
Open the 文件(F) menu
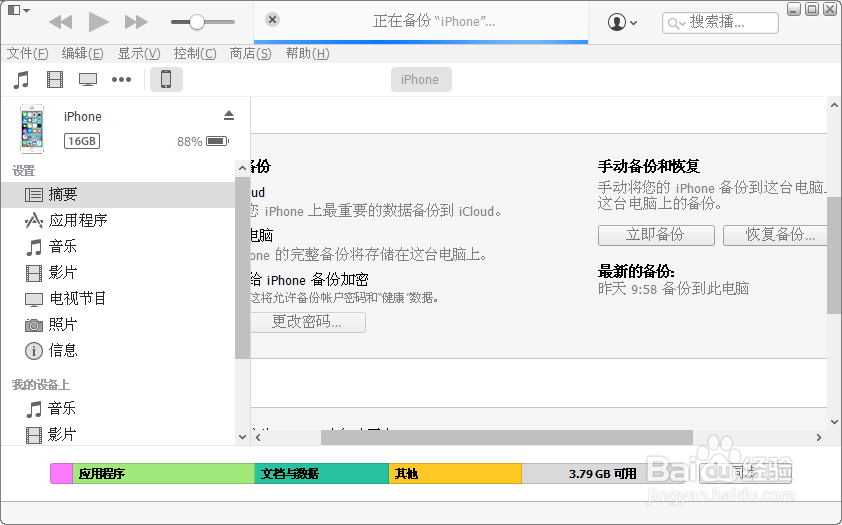pos(27,54)
